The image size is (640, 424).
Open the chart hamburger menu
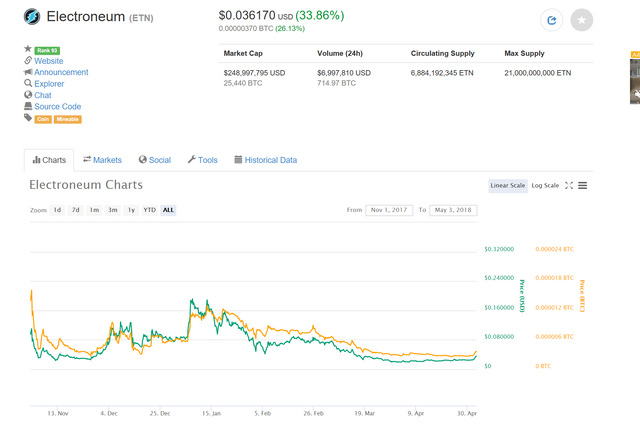582,186
